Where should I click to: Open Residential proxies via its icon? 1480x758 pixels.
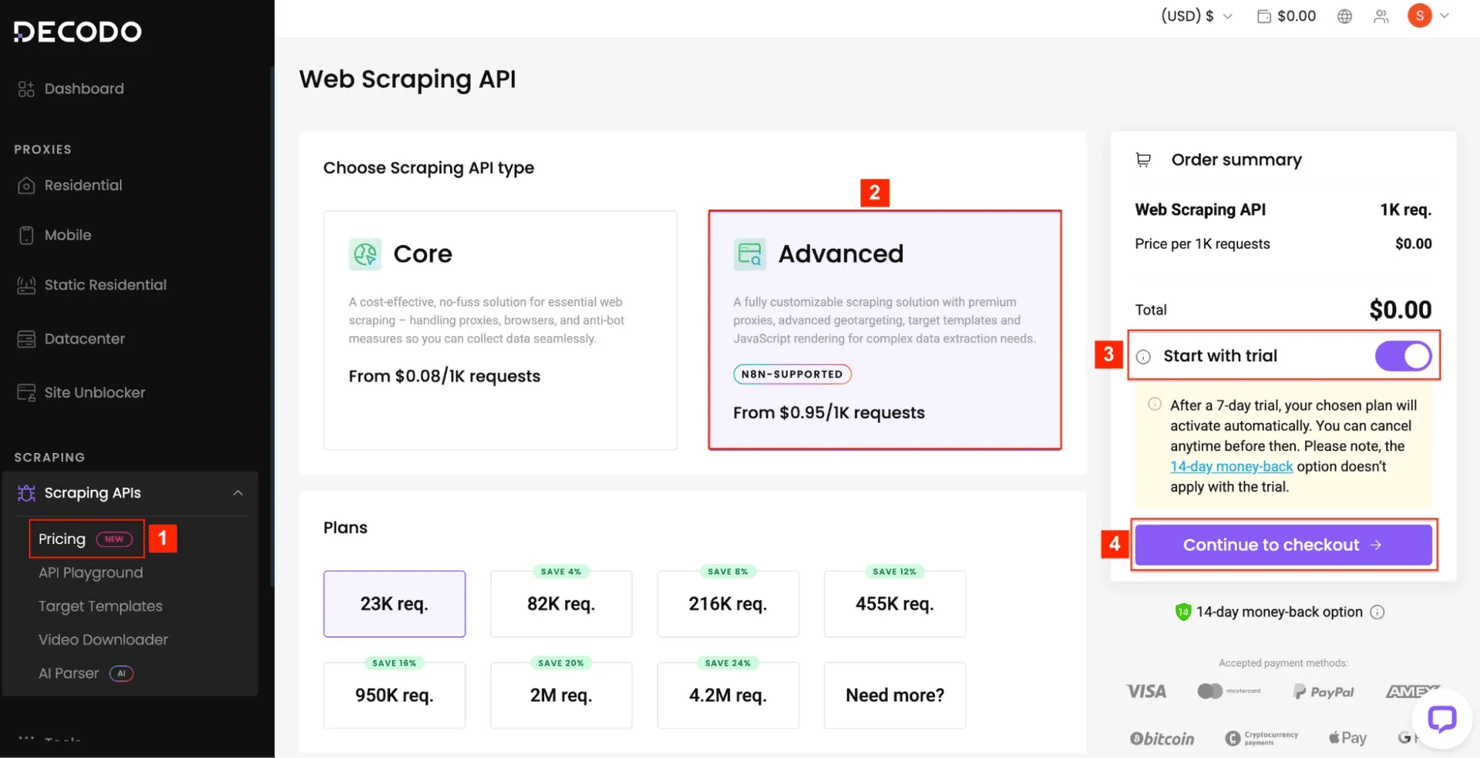click(x=26, y=186)
